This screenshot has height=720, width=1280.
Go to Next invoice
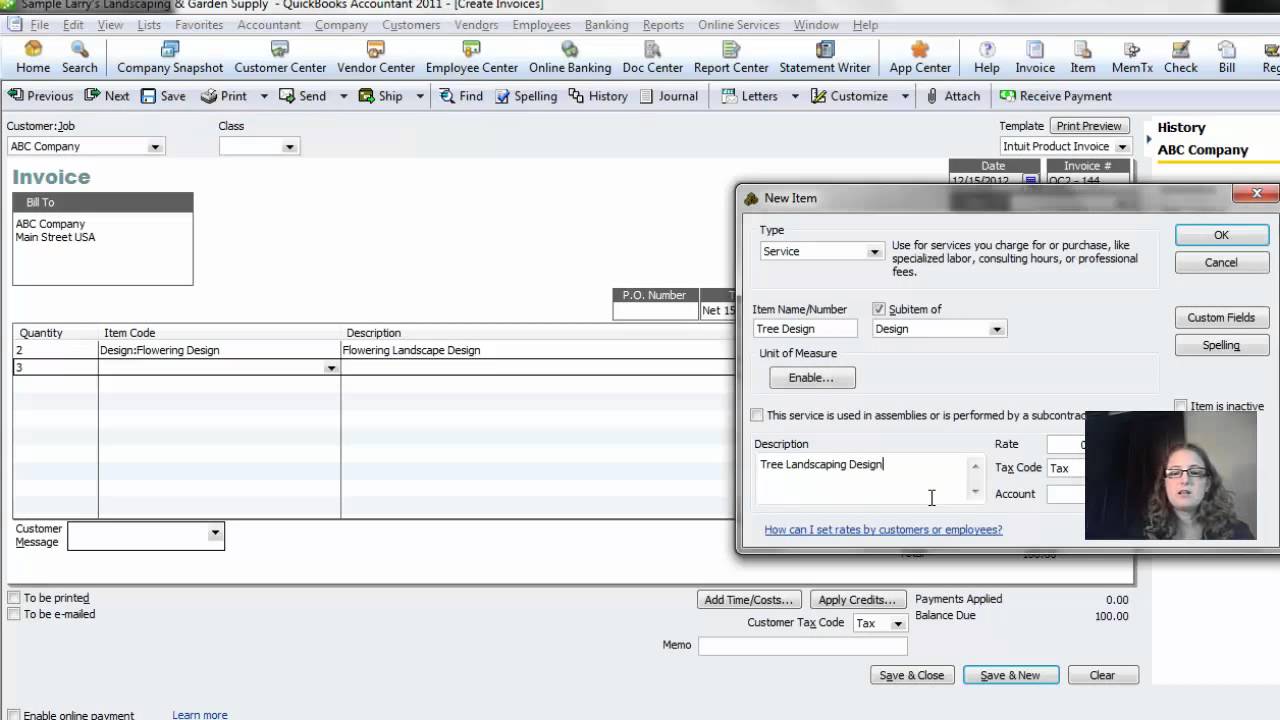107,96
